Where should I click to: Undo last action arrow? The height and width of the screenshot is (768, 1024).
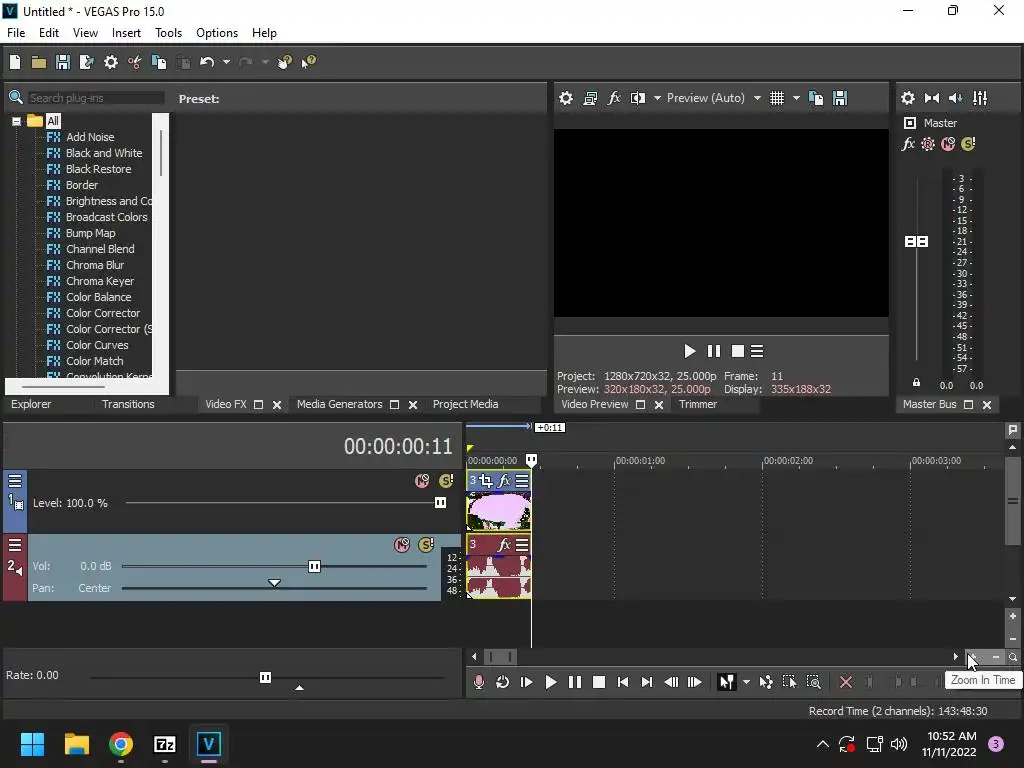click(207, 62)
